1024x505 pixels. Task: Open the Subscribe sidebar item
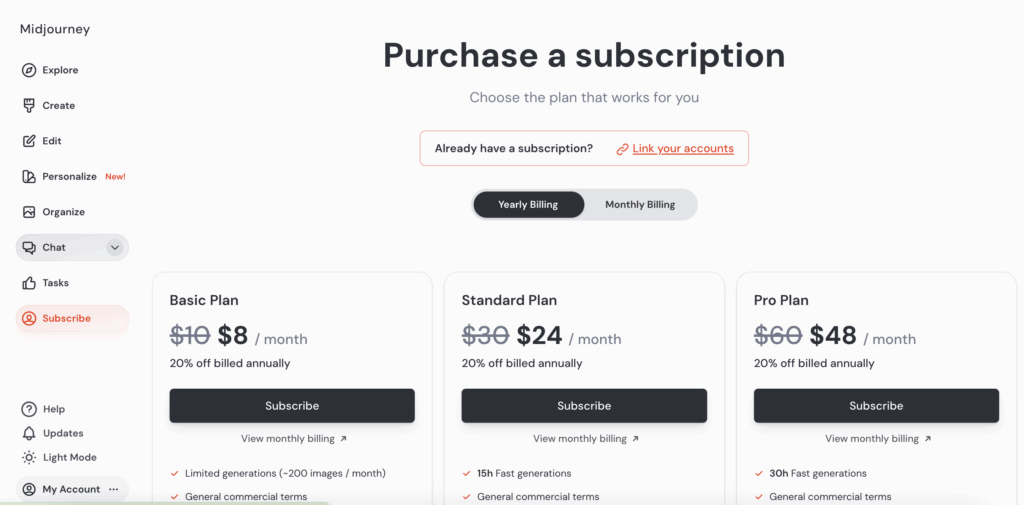(66, 318)
